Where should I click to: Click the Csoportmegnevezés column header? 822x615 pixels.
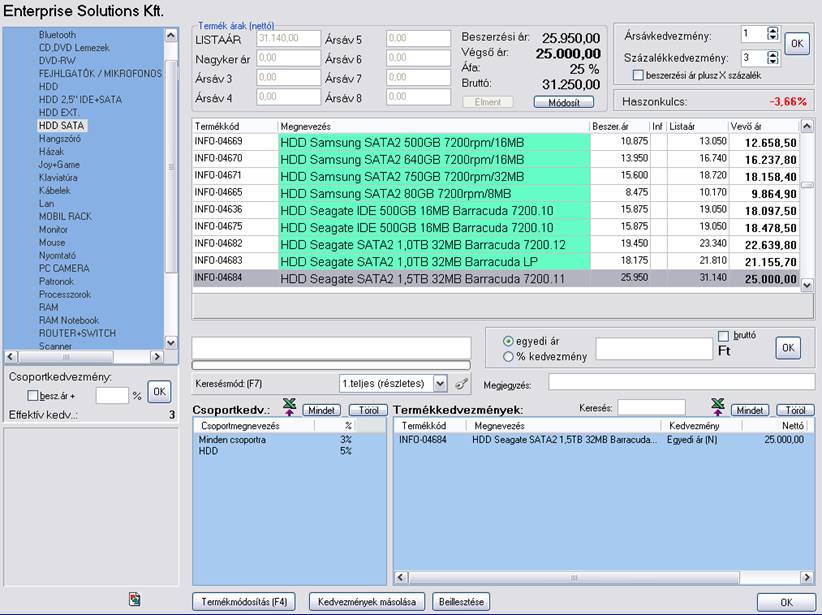tap(255, 426)
